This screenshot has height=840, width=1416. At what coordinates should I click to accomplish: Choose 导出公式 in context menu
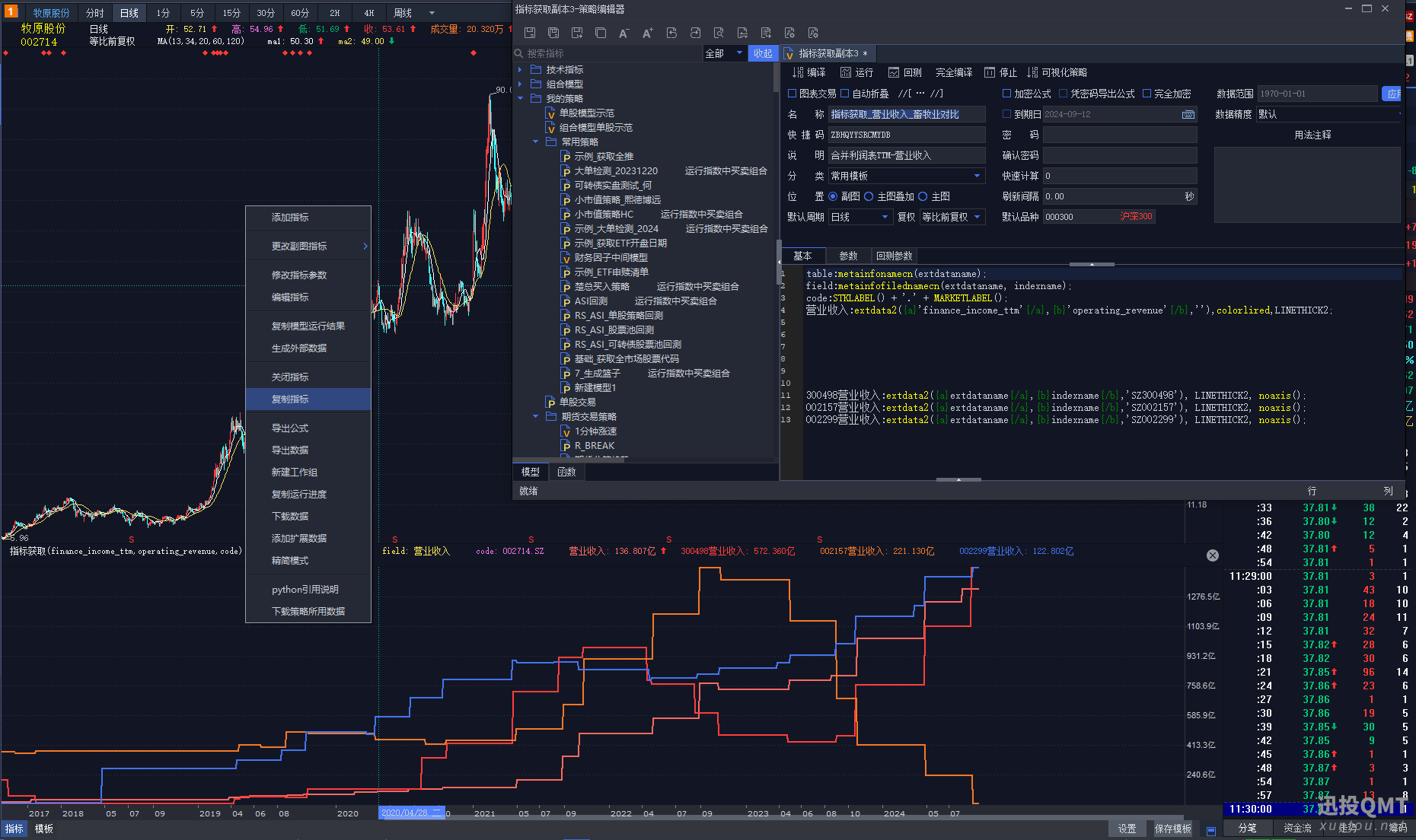pos(308,428)
